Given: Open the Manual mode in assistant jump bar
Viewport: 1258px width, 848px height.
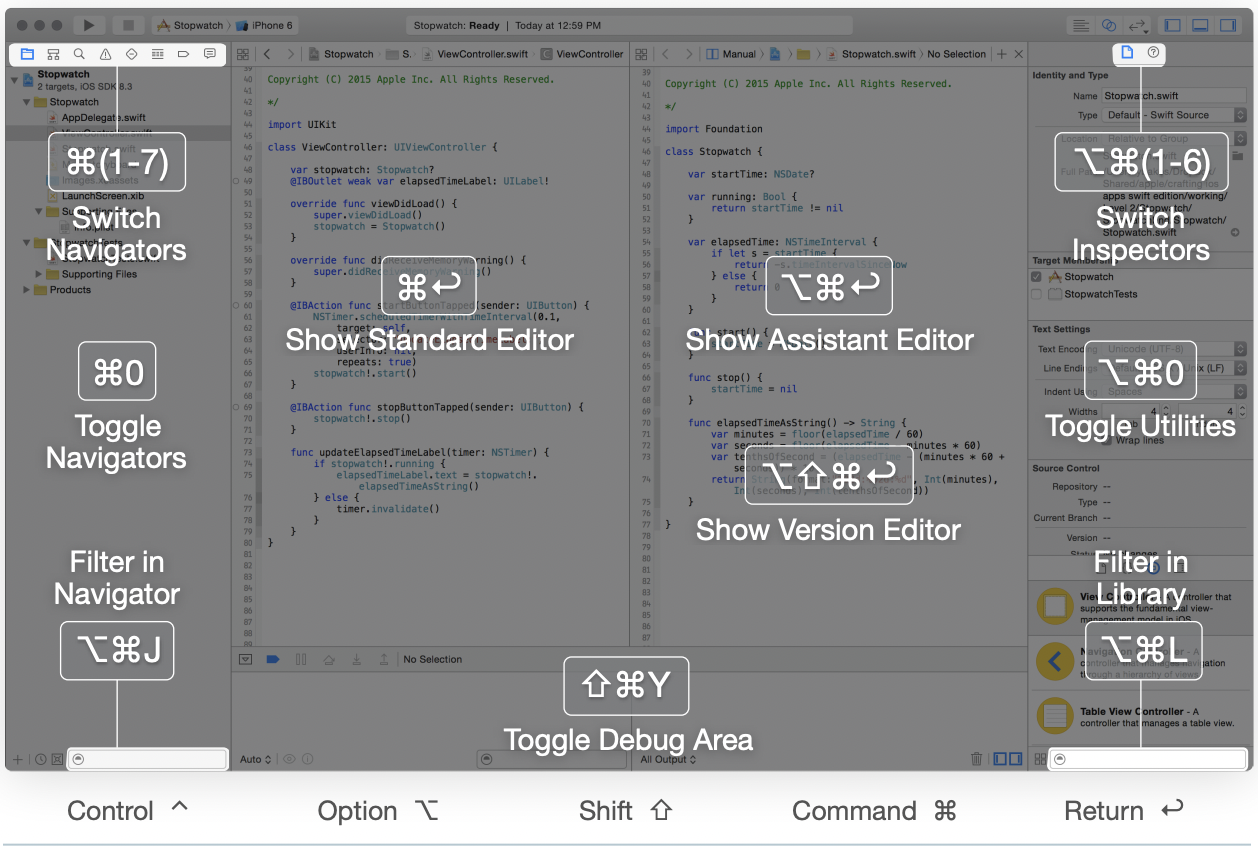Looking at the screenshot, I should coord(732,54).
